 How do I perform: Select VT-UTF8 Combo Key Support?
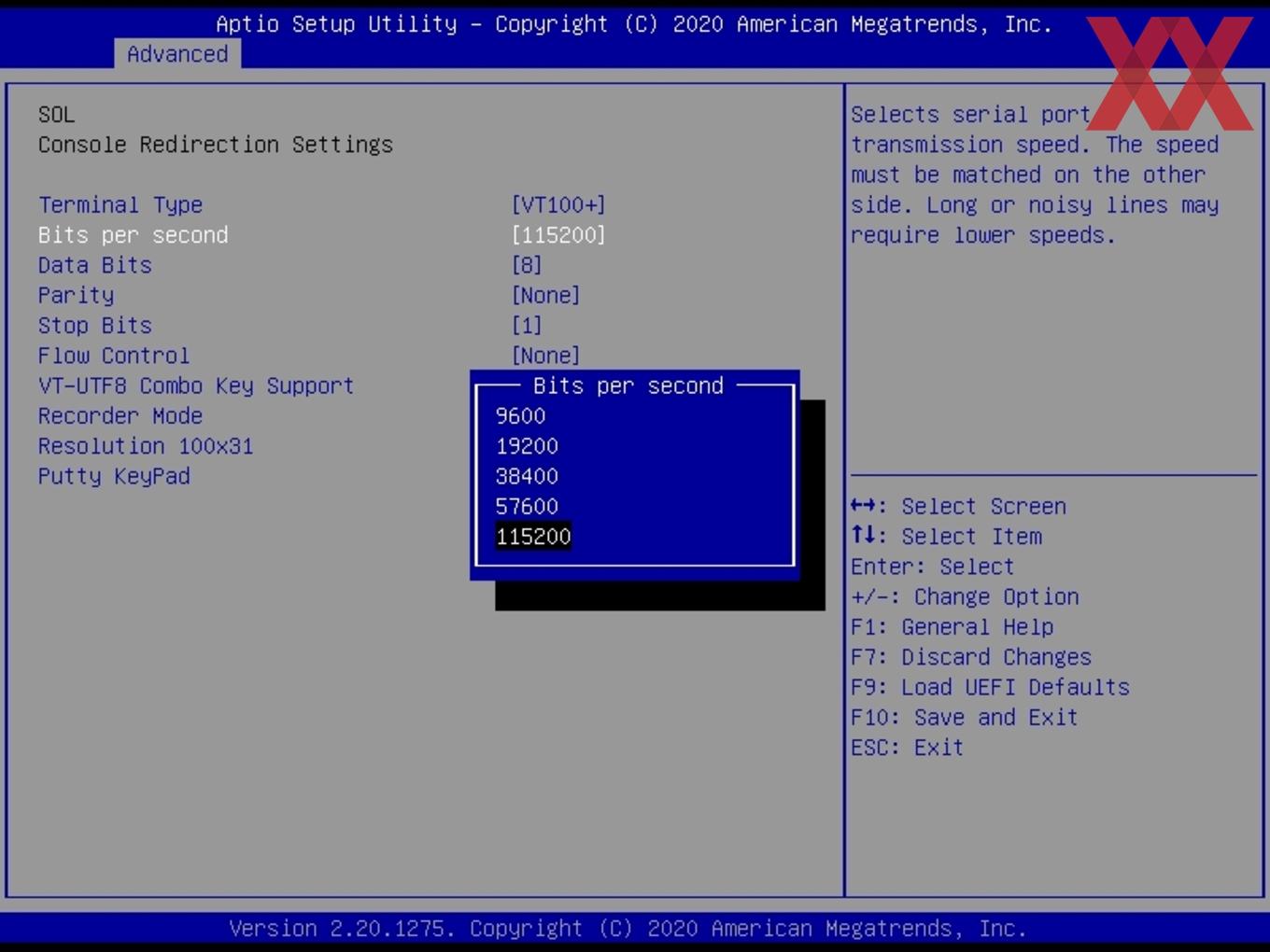(x=196, y=386)
